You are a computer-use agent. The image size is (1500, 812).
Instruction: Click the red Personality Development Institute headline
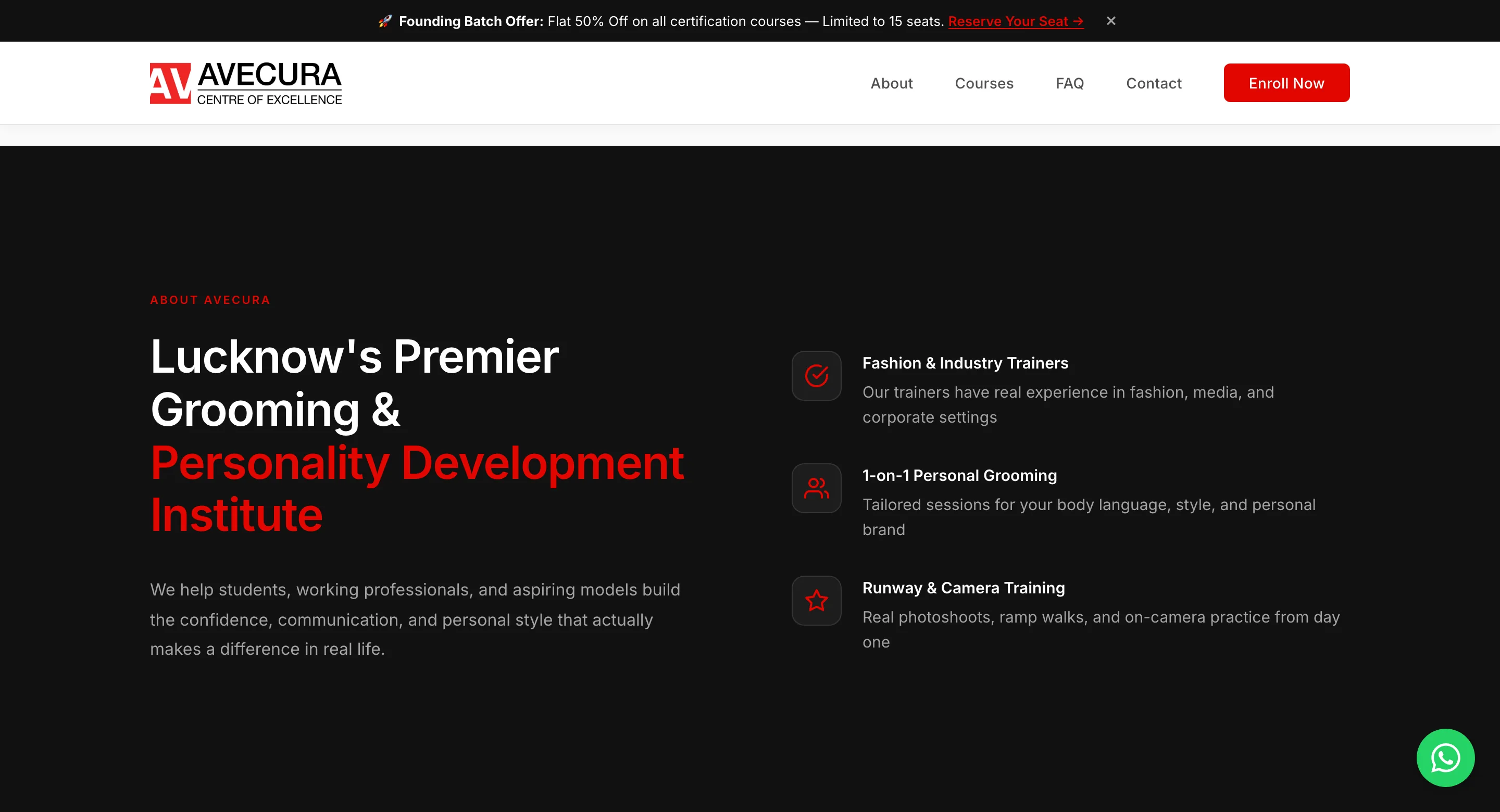[417, 488]
